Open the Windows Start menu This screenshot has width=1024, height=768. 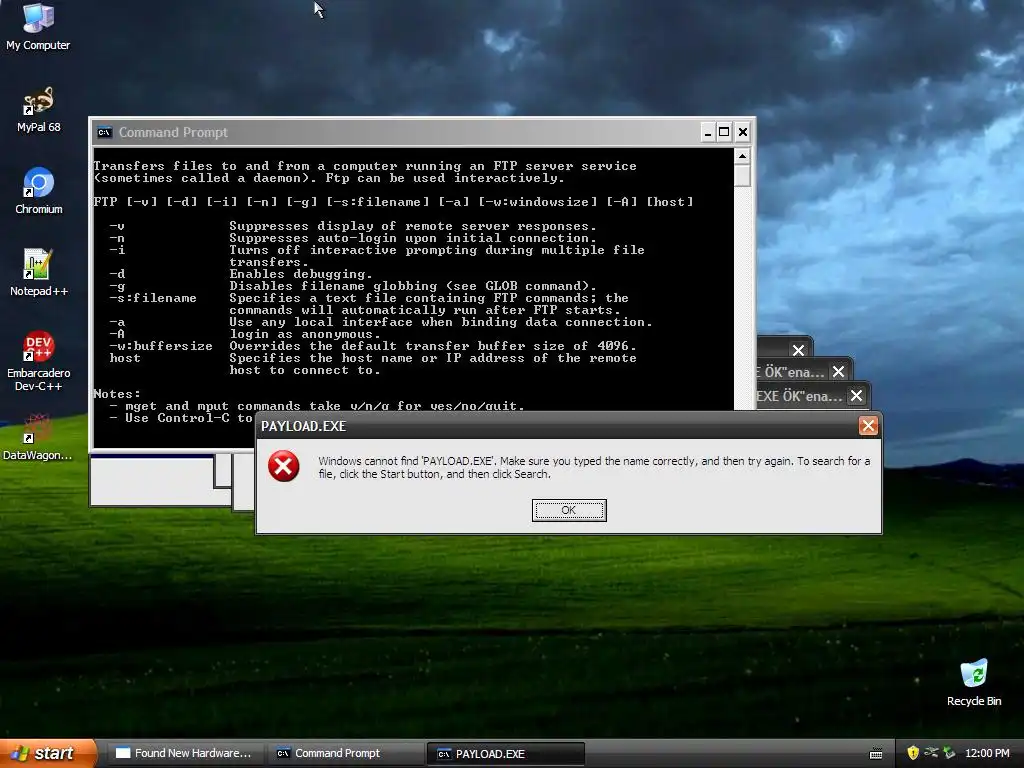[47, 753]
